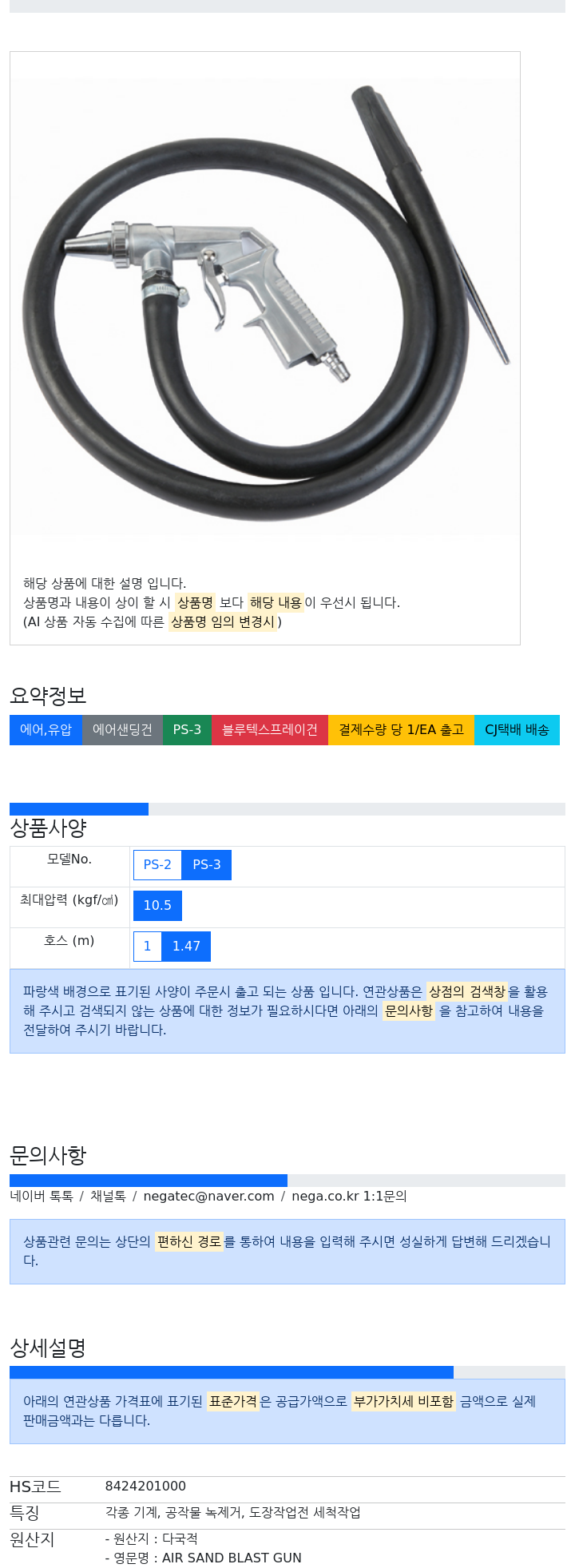Open the 에어샌딩건 tag
Screen dimensions: 575x1568
point(122,730)
